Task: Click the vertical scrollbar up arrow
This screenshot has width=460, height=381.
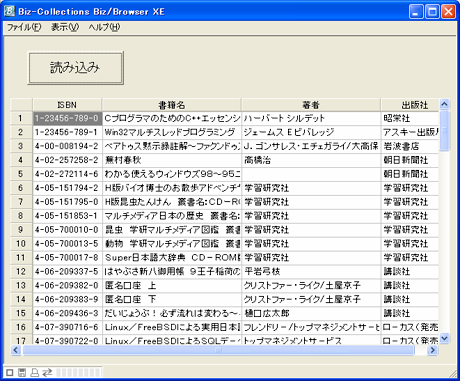Action: (x=444, y=104)
